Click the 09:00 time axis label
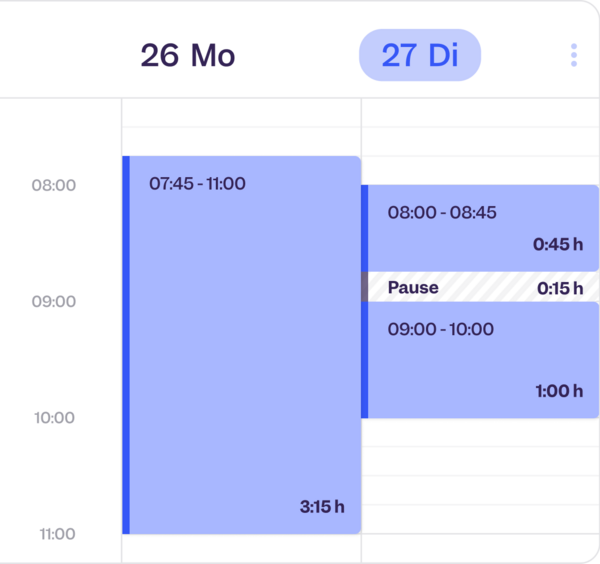Image resolution: width=600 pixels, height=564 pixels. (54, 302)
